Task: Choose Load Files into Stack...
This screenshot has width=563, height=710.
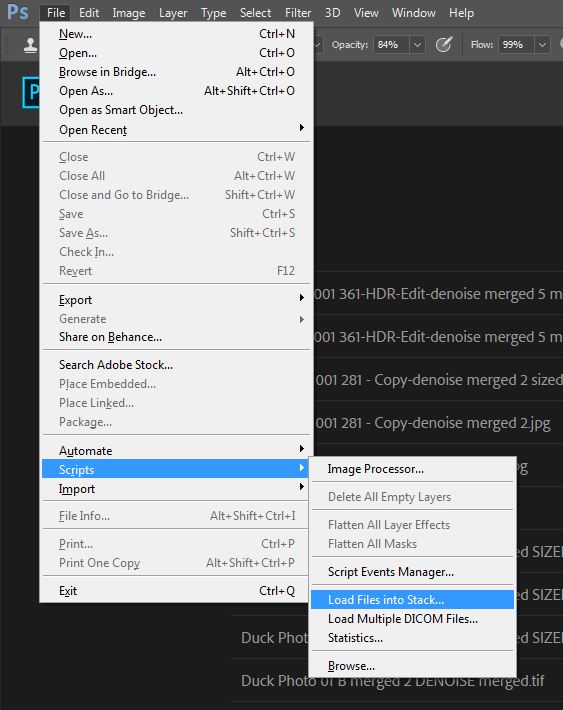Action: tap(412, 600)
